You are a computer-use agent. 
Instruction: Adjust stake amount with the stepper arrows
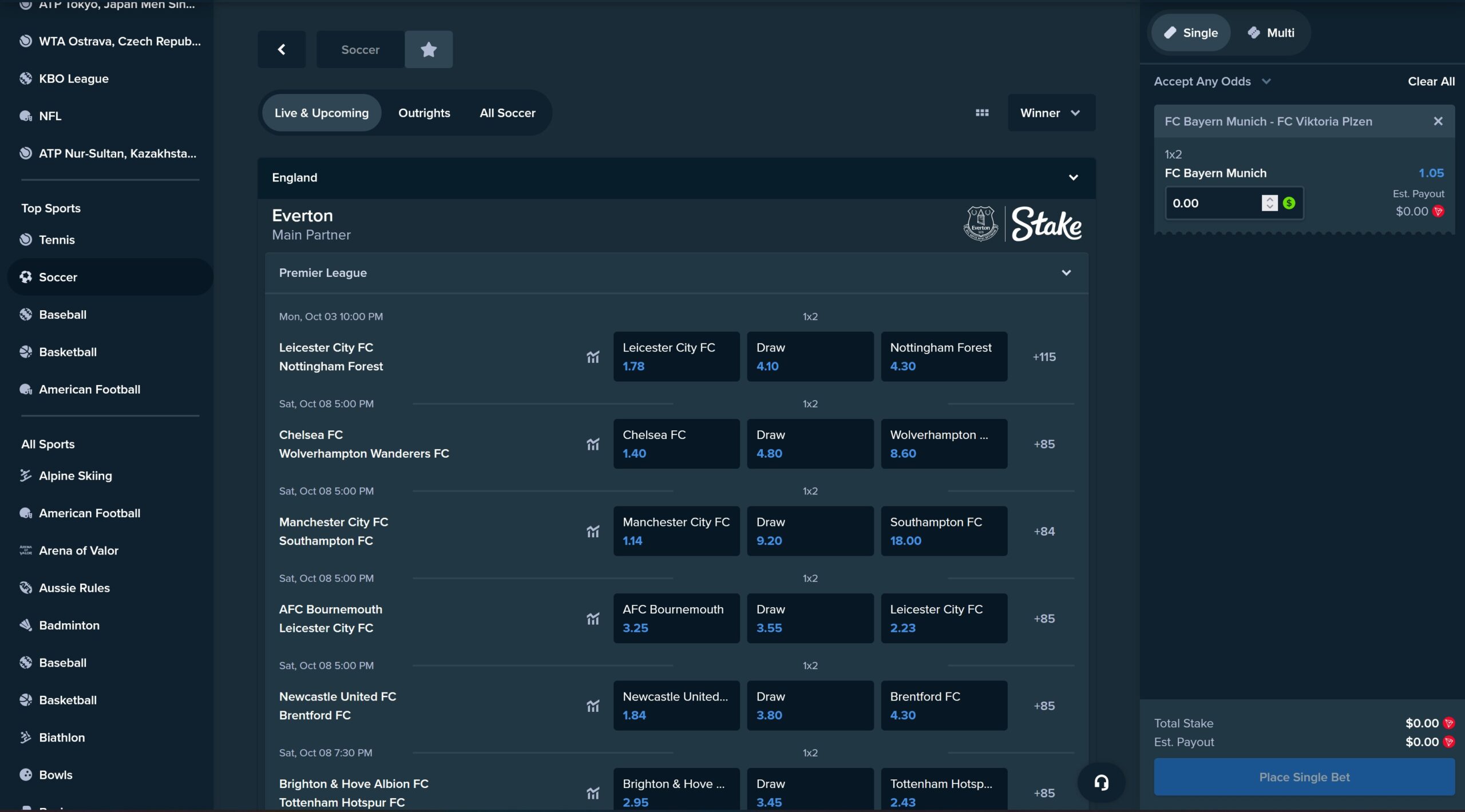pos(1269,203)
